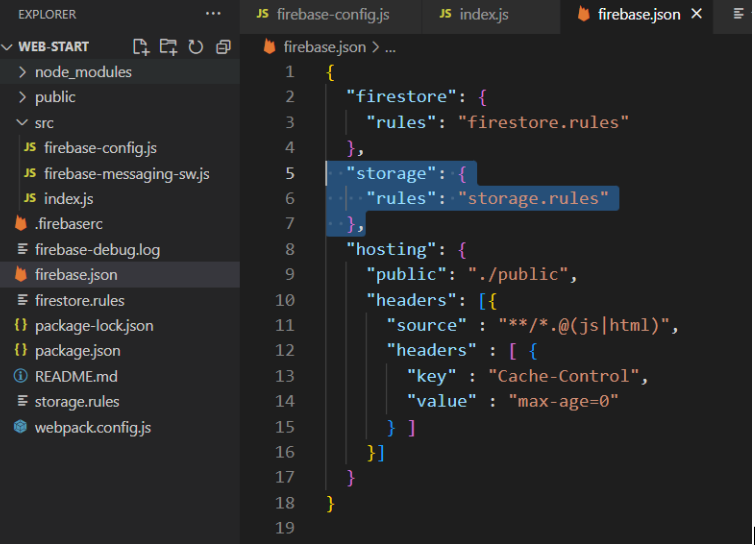The height and width of the screenshot is (545, 755).
Task: Place cursor on "**/*.@(js|html)" string
Action: (x=584, y=325)
